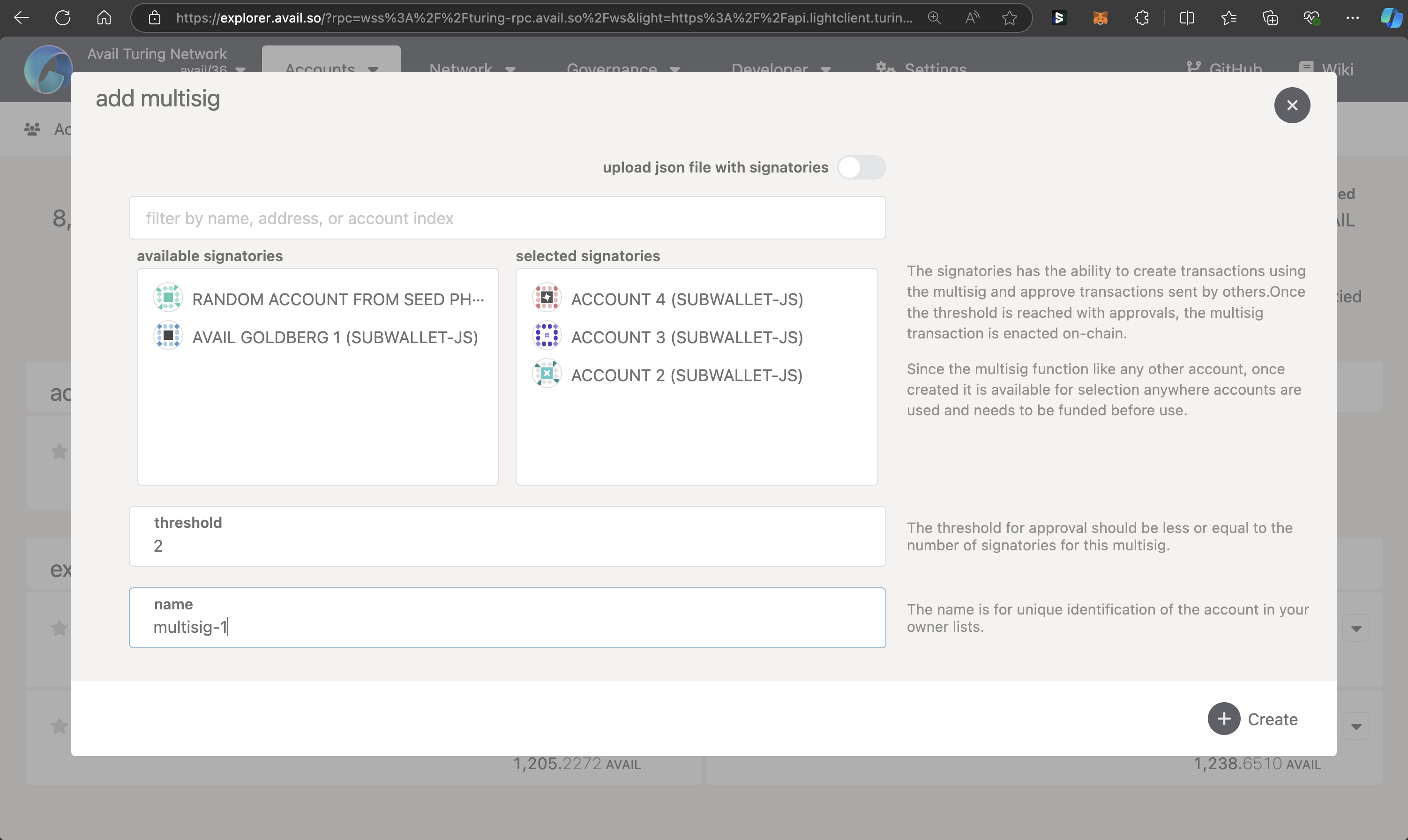Add page to favorites star icon
The image size is (1408, 840).
1009,18
